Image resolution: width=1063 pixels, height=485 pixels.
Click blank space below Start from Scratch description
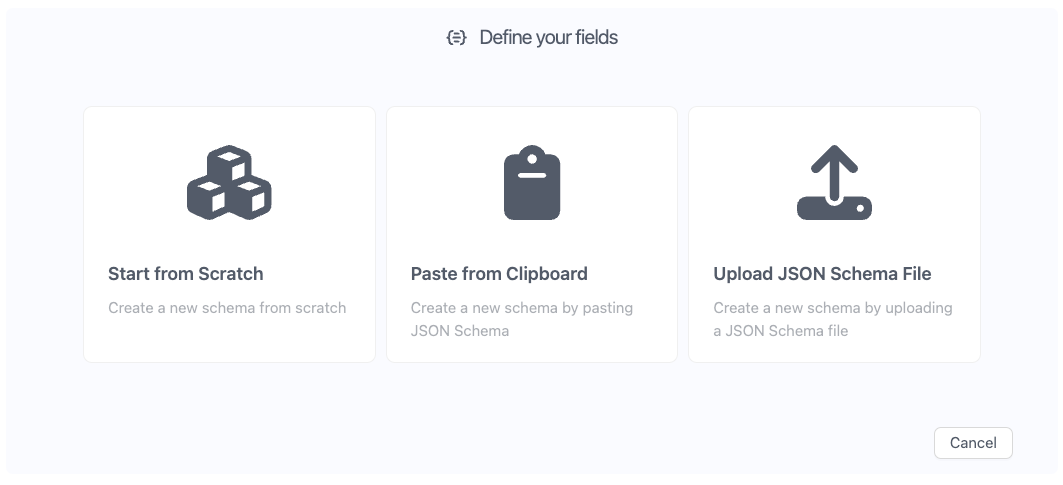(x=229, y=341)
